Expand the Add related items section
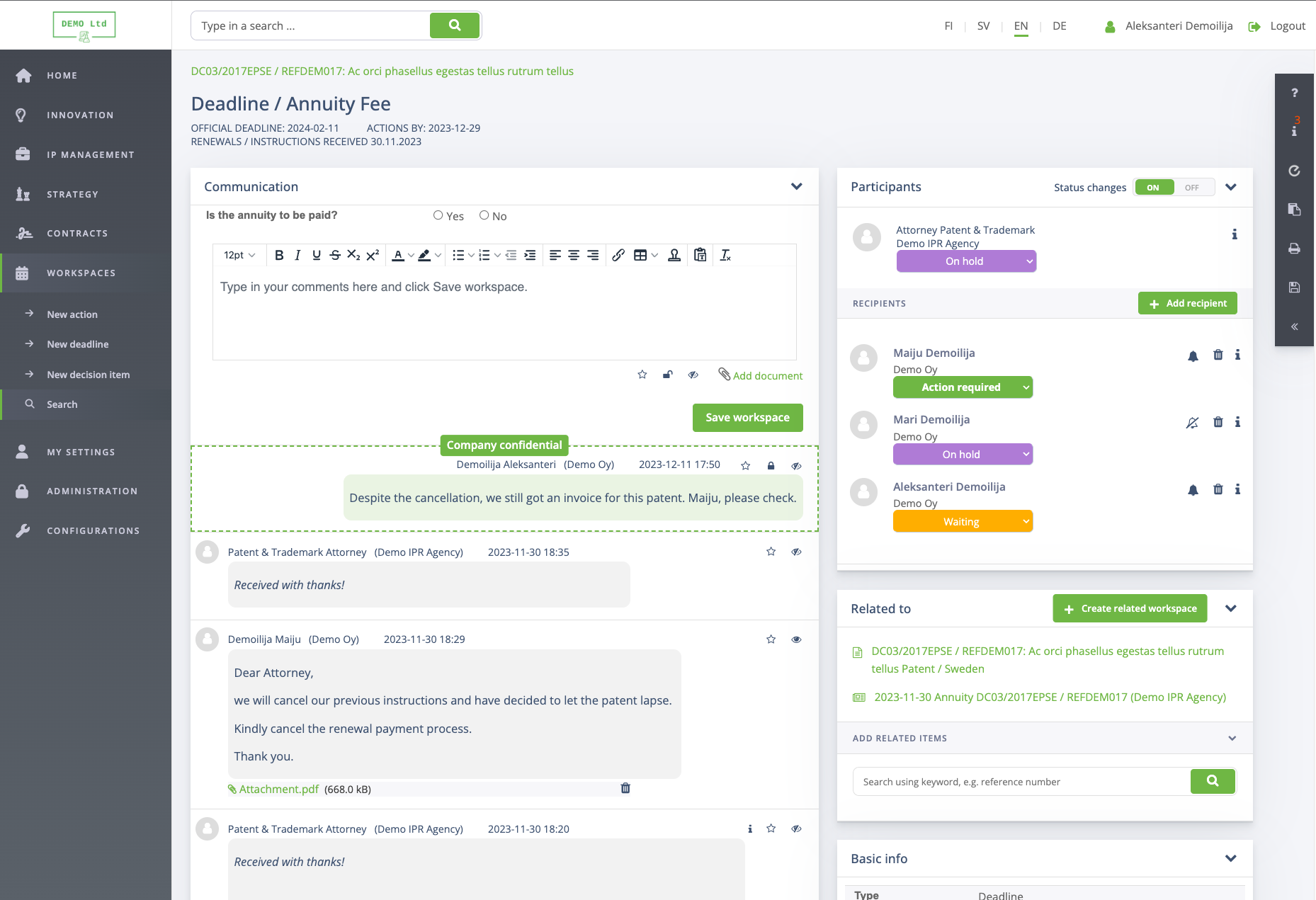This screenshot has height=900, width=1316. [x=1232, y=738]
